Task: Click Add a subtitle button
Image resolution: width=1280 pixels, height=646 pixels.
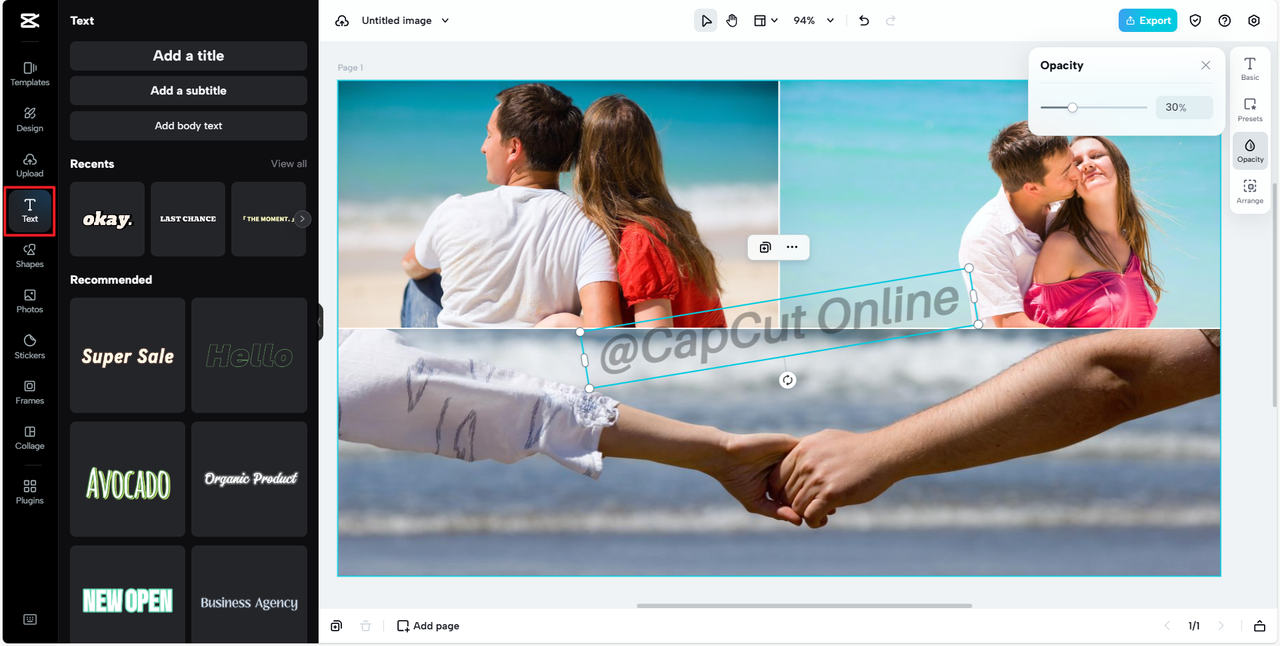Action: click(188, 91)
